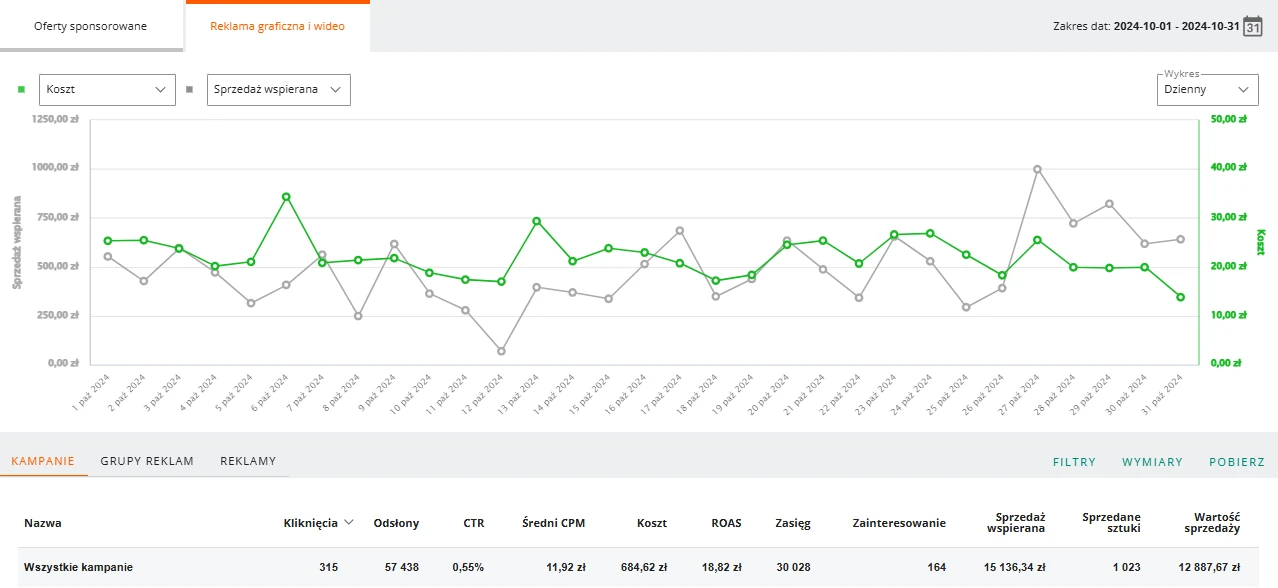Click POBIERZ to download data

1237,462
